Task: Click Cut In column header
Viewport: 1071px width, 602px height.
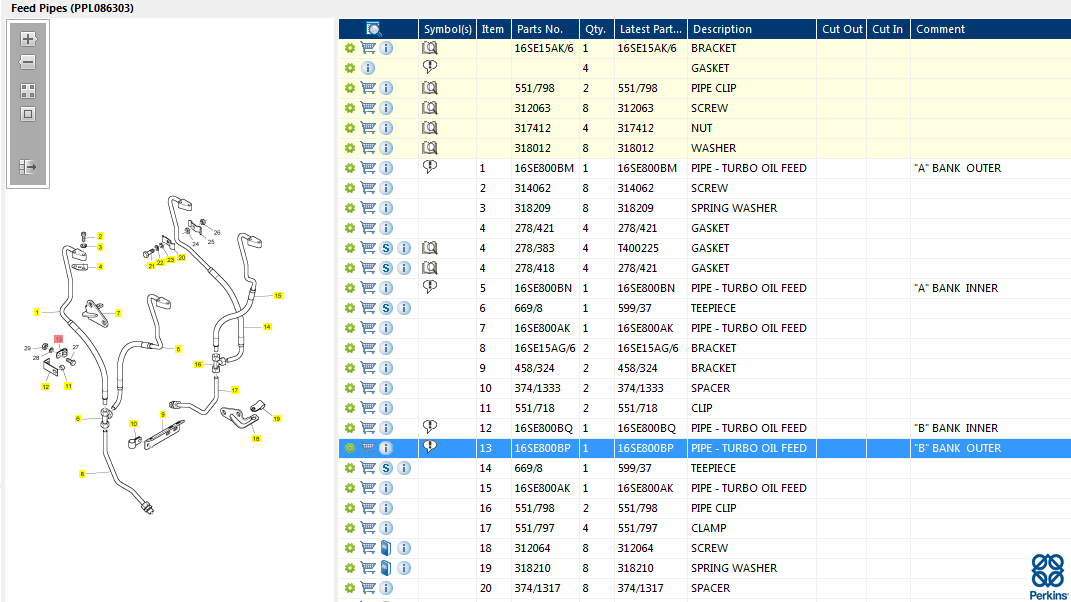Action: 888,29
